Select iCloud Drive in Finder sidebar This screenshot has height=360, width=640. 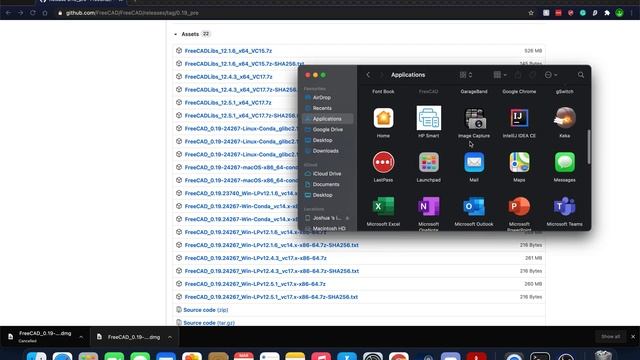(327, 174)
